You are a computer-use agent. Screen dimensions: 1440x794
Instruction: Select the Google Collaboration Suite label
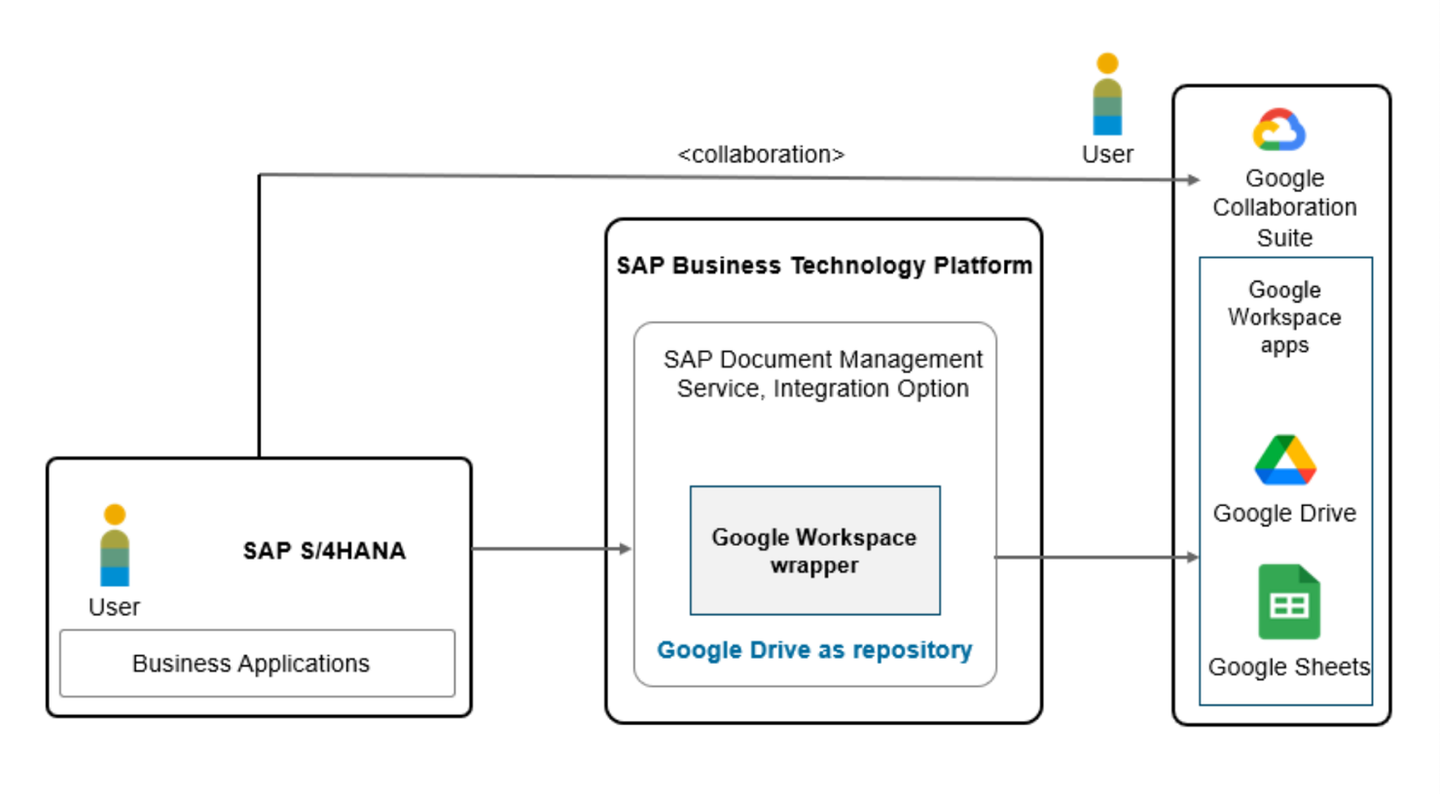(x=1285, y=208)
